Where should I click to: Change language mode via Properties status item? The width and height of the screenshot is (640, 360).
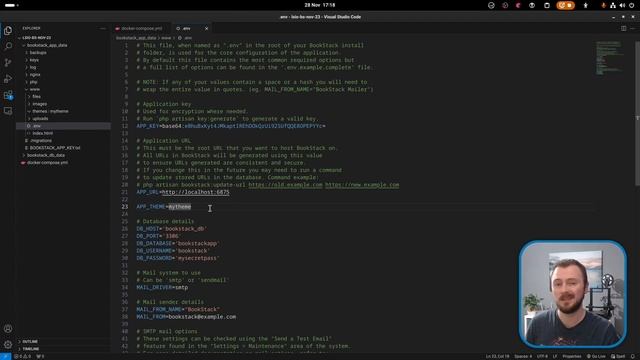pyautogui.click(x=572, y=356)
